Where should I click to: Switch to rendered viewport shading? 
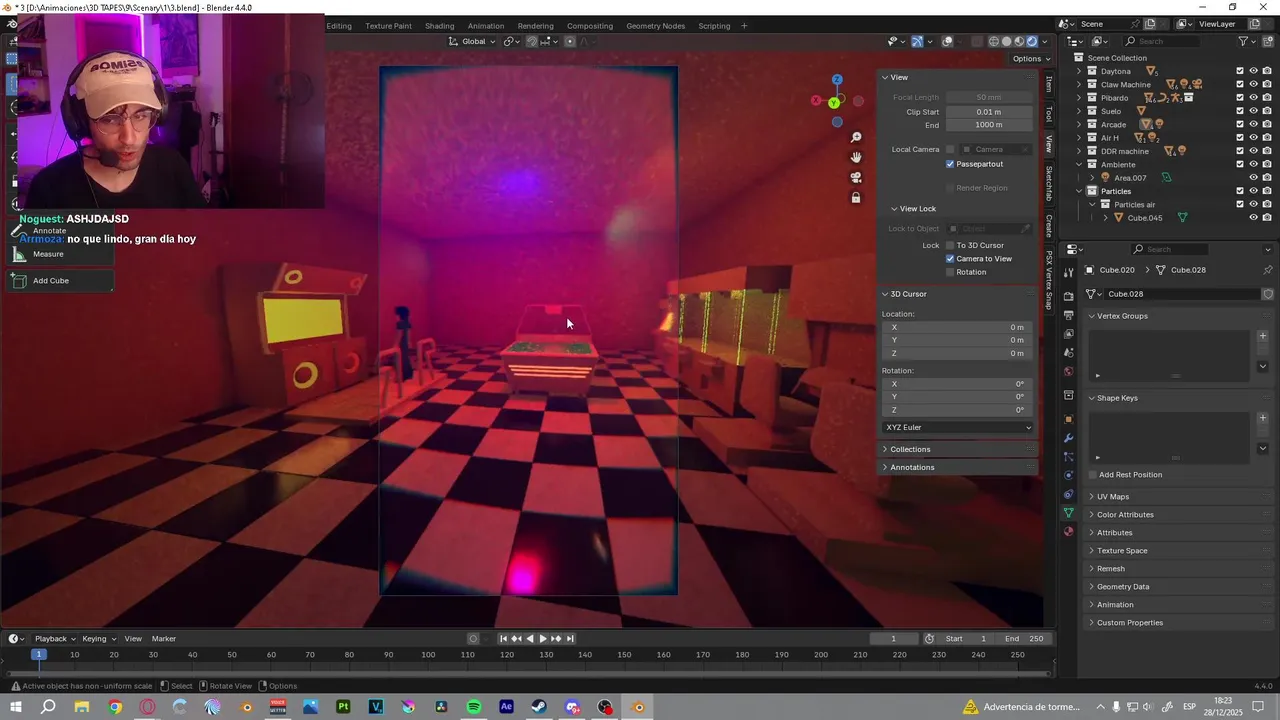[x=1032, y=41]
